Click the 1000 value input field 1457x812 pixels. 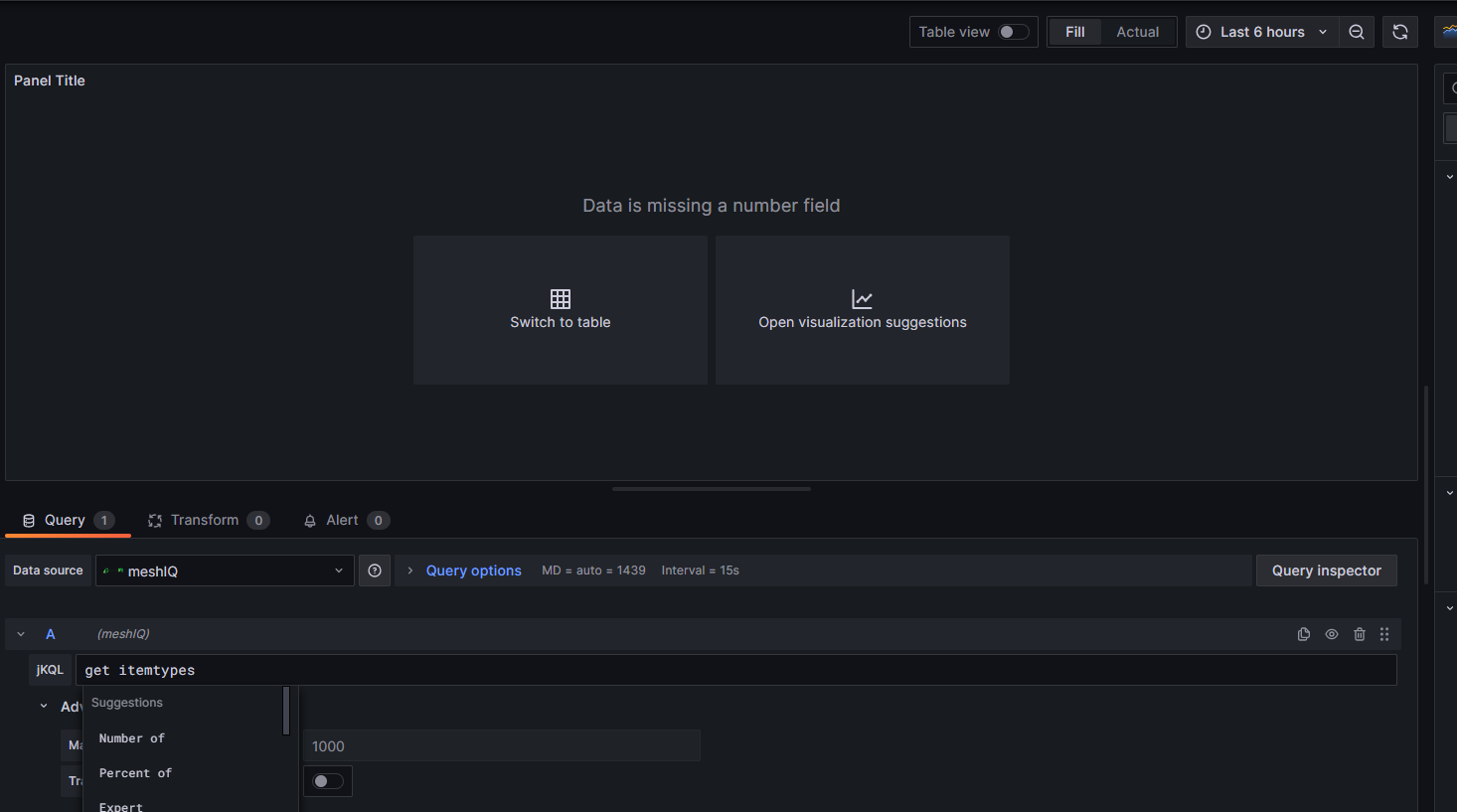502,745
